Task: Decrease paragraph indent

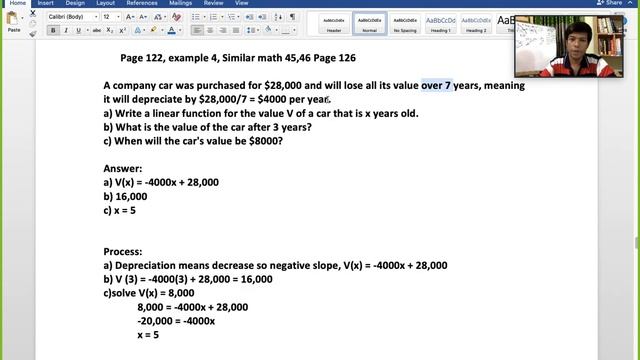Action: pyautogui.click(x=249, y=17)
